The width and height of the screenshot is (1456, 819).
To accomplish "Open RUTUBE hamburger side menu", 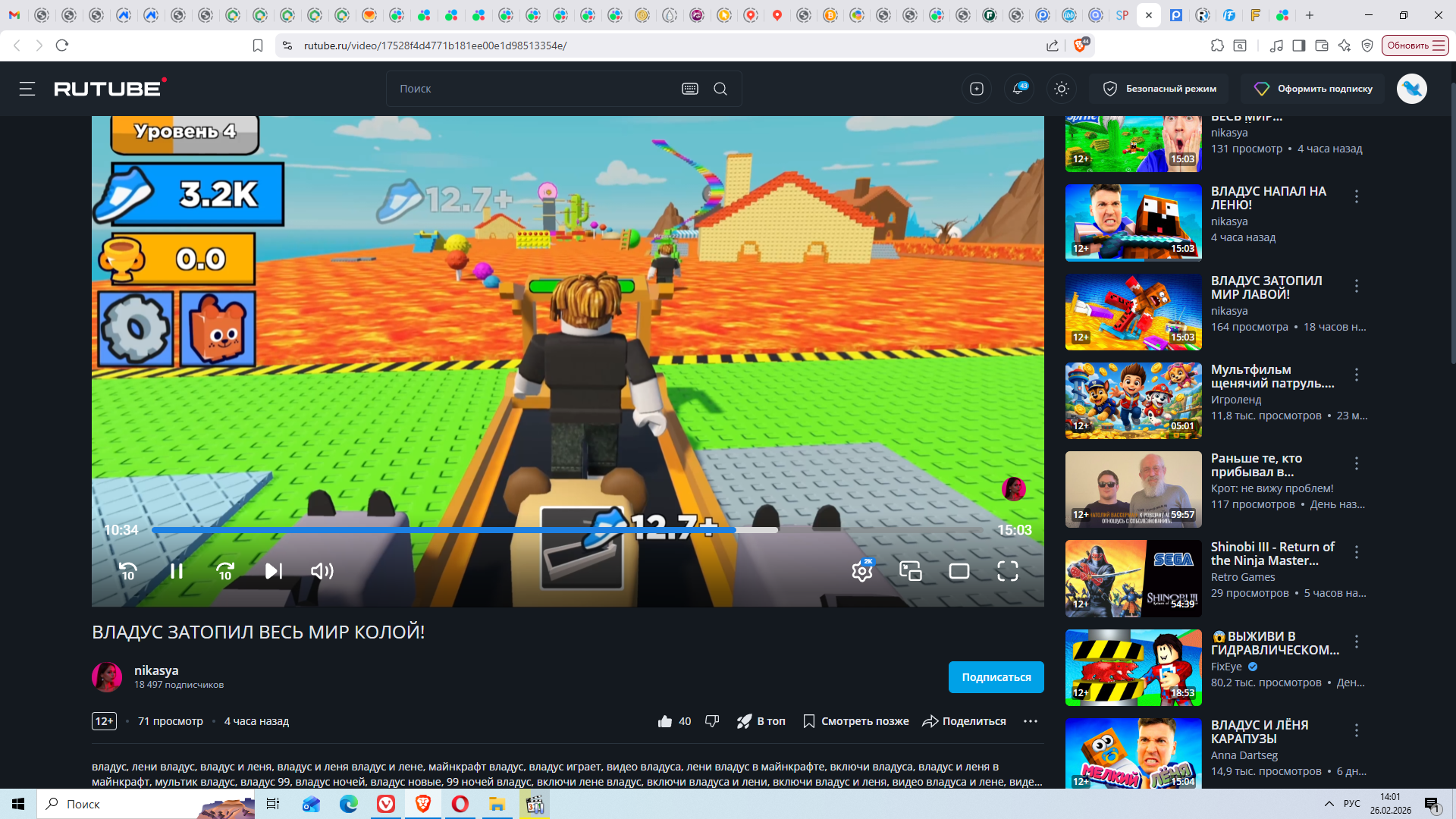I will tap(27, 89).
